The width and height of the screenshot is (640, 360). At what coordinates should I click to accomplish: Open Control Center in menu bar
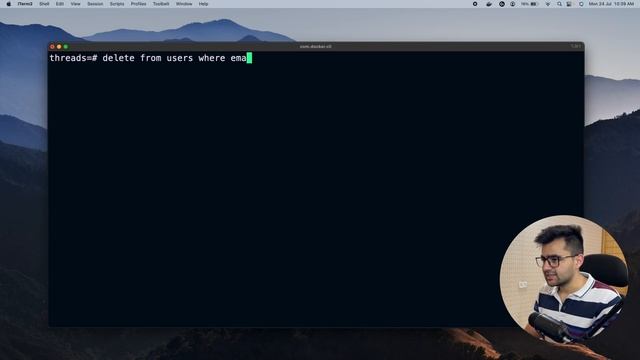click(569, 4)
